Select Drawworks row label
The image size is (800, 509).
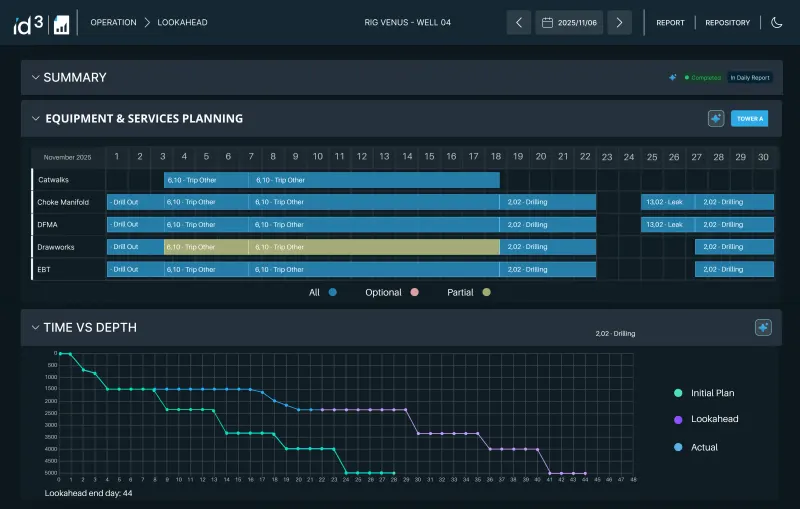click(56, 247)
